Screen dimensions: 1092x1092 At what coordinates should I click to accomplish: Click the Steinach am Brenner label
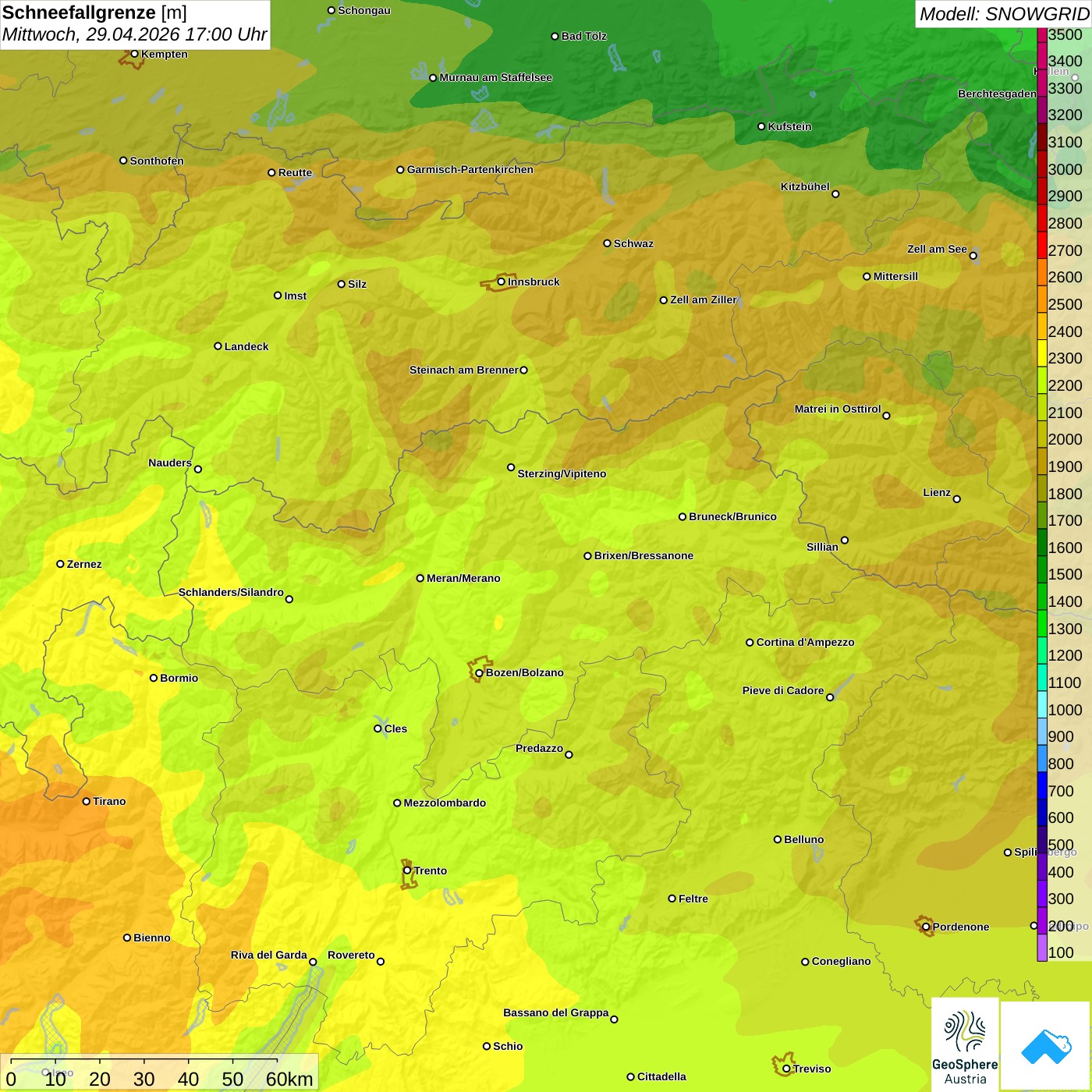point(464,370)
